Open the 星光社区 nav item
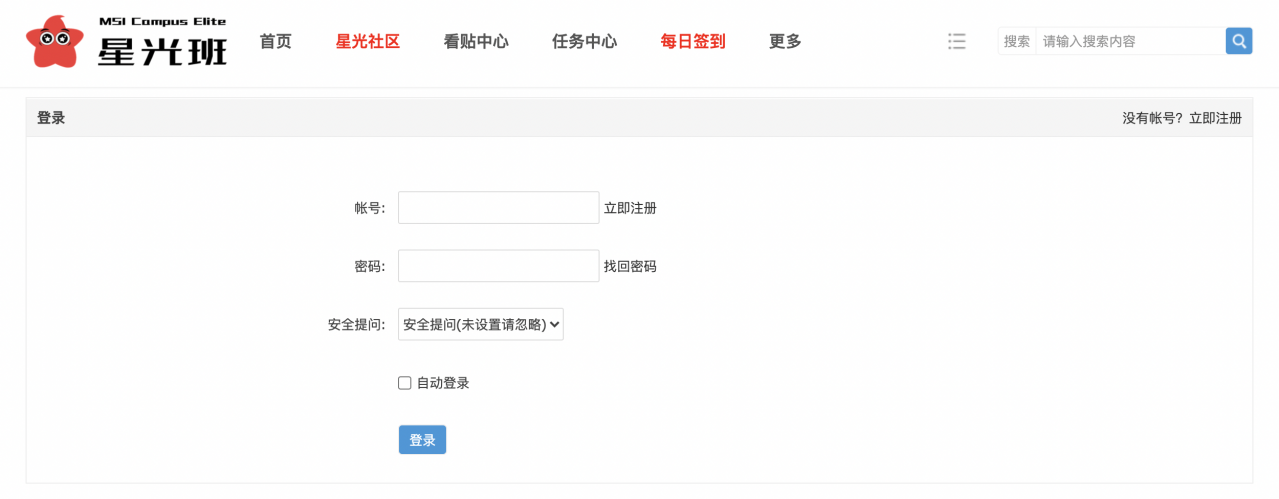Screen dimensions: 1279x499 tap(368, 41)
